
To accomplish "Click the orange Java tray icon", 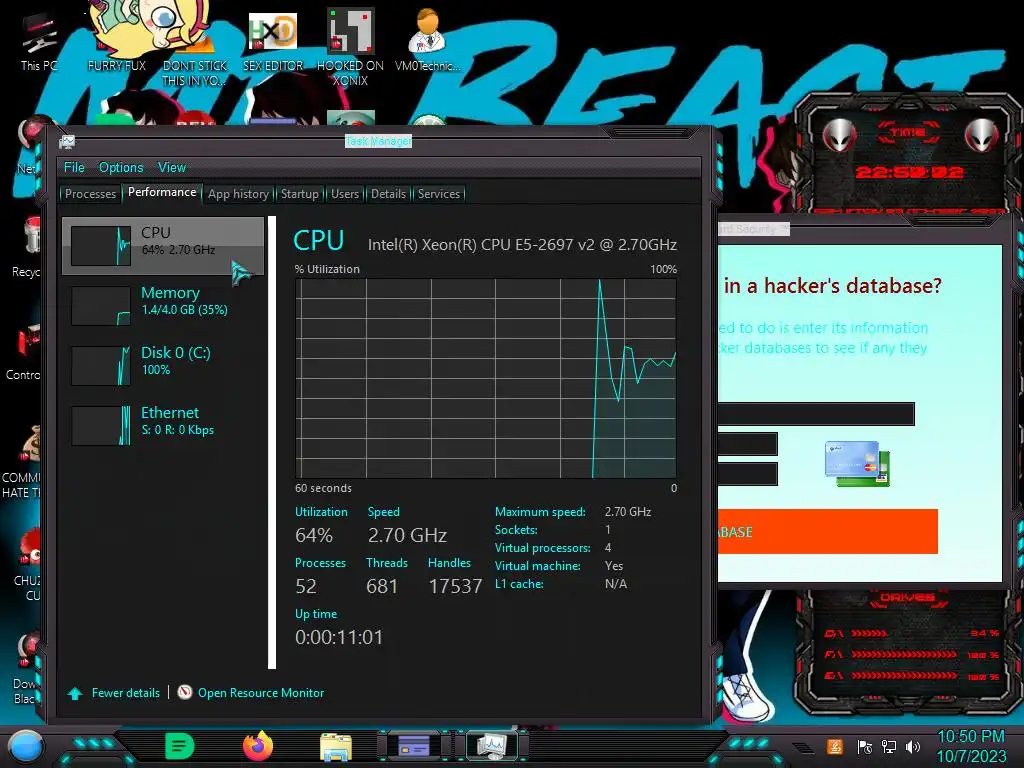I will click(x=835, y=746).
